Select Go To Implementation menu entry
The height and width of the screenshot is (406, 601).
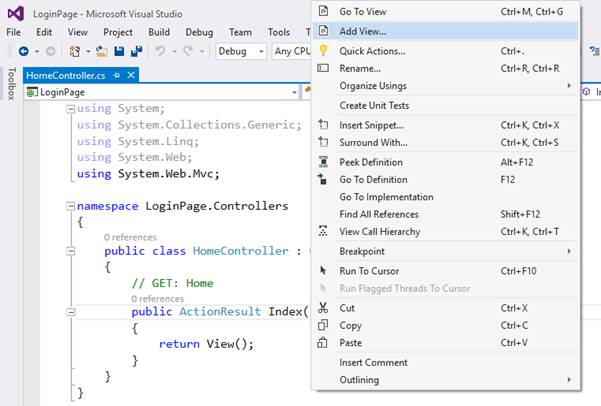click(x=445, y=197)
